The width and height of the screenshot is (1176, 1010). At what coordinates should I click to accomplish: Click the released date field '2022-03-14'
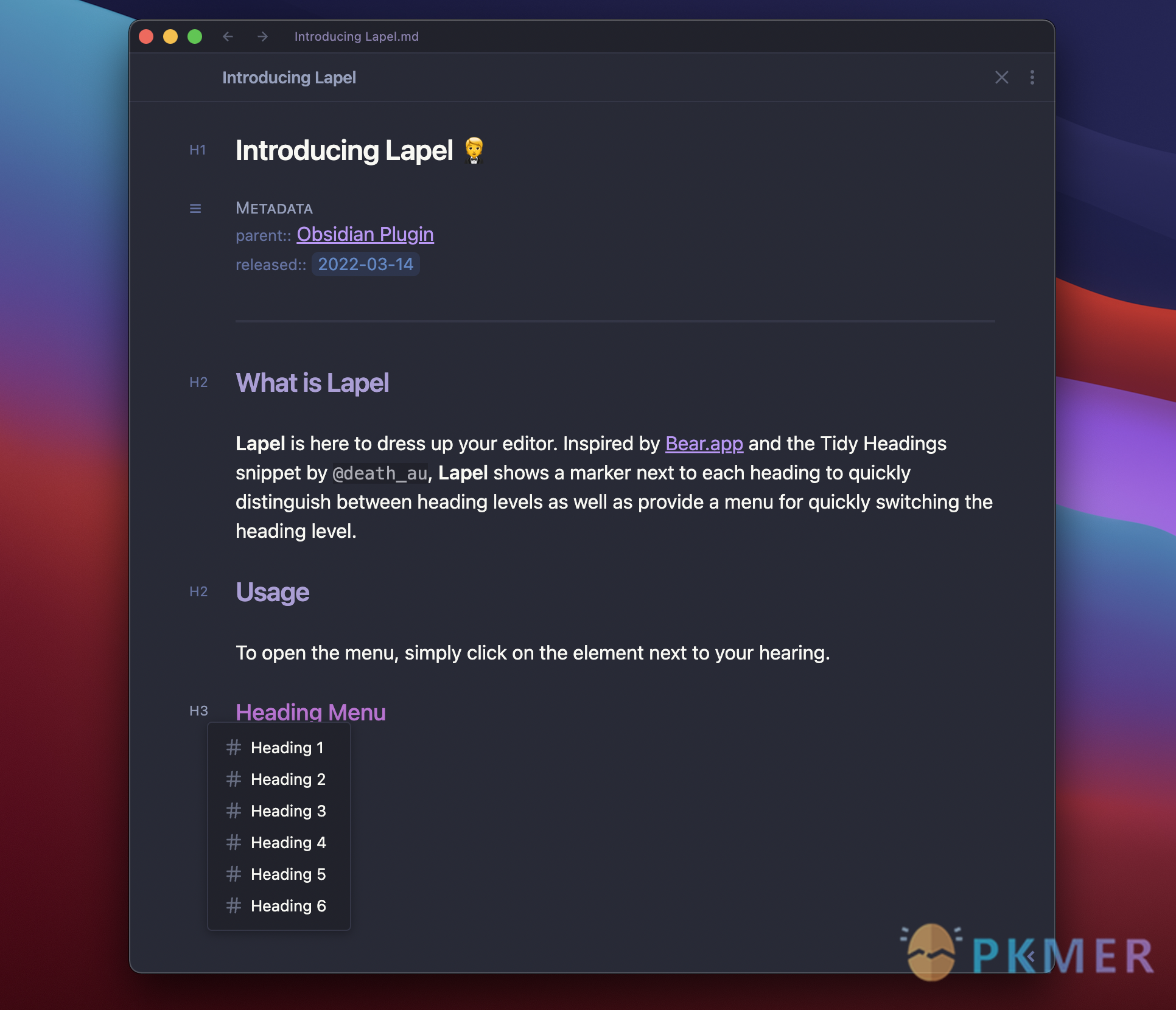pyautogui.click(x=365, y=264)
